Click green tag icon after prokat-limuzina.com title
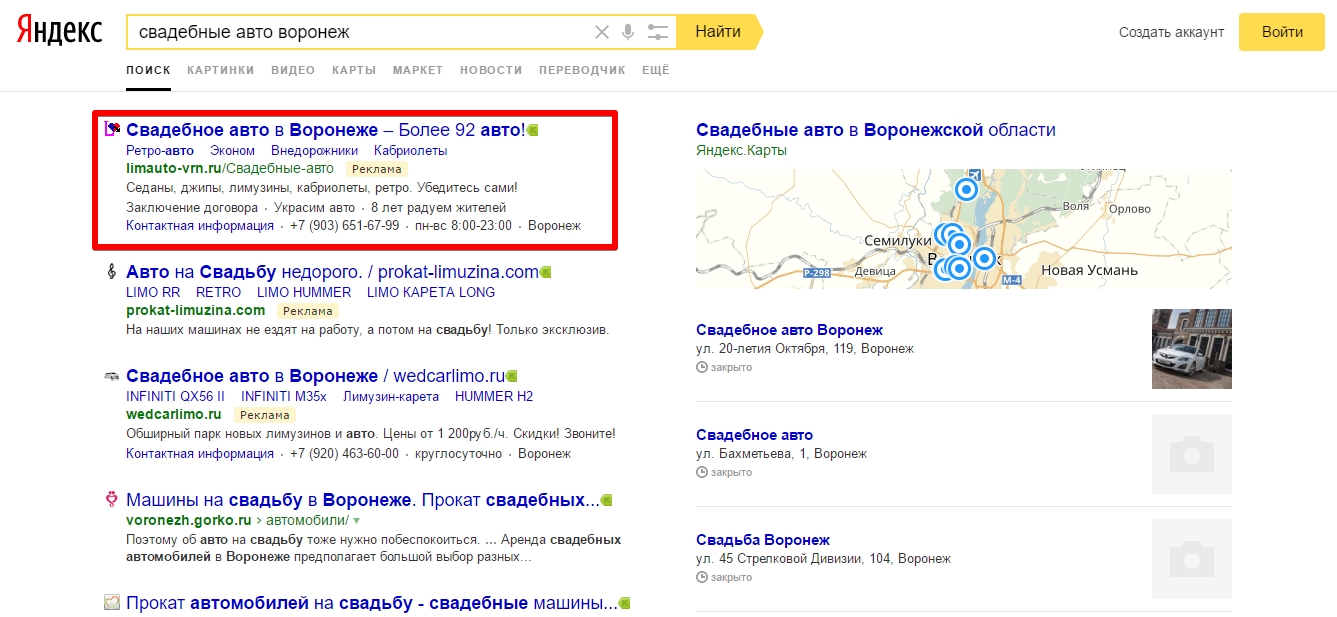This screenshot has height=617, width=1337. (x=546, y=272)
